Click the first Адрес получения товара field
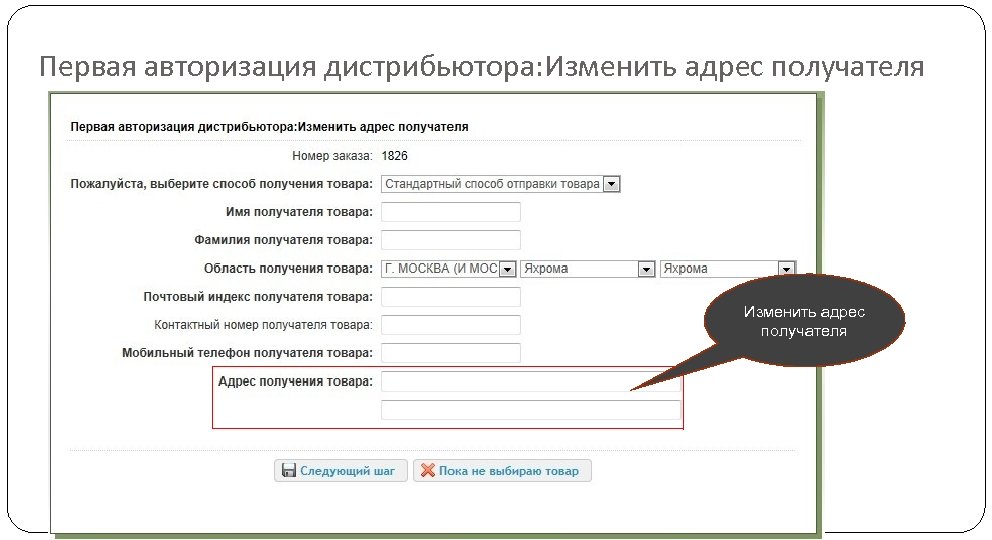 click(x=531, y=381)
